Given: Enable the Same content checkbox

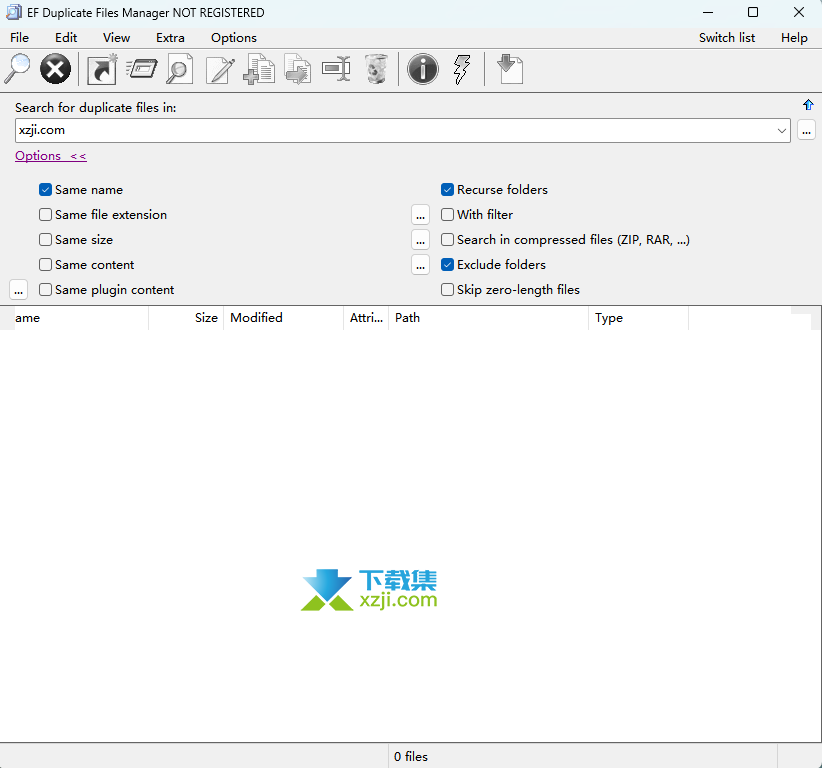Looking at the screenshot, I should pyautogui.click(x=46, y=265).
